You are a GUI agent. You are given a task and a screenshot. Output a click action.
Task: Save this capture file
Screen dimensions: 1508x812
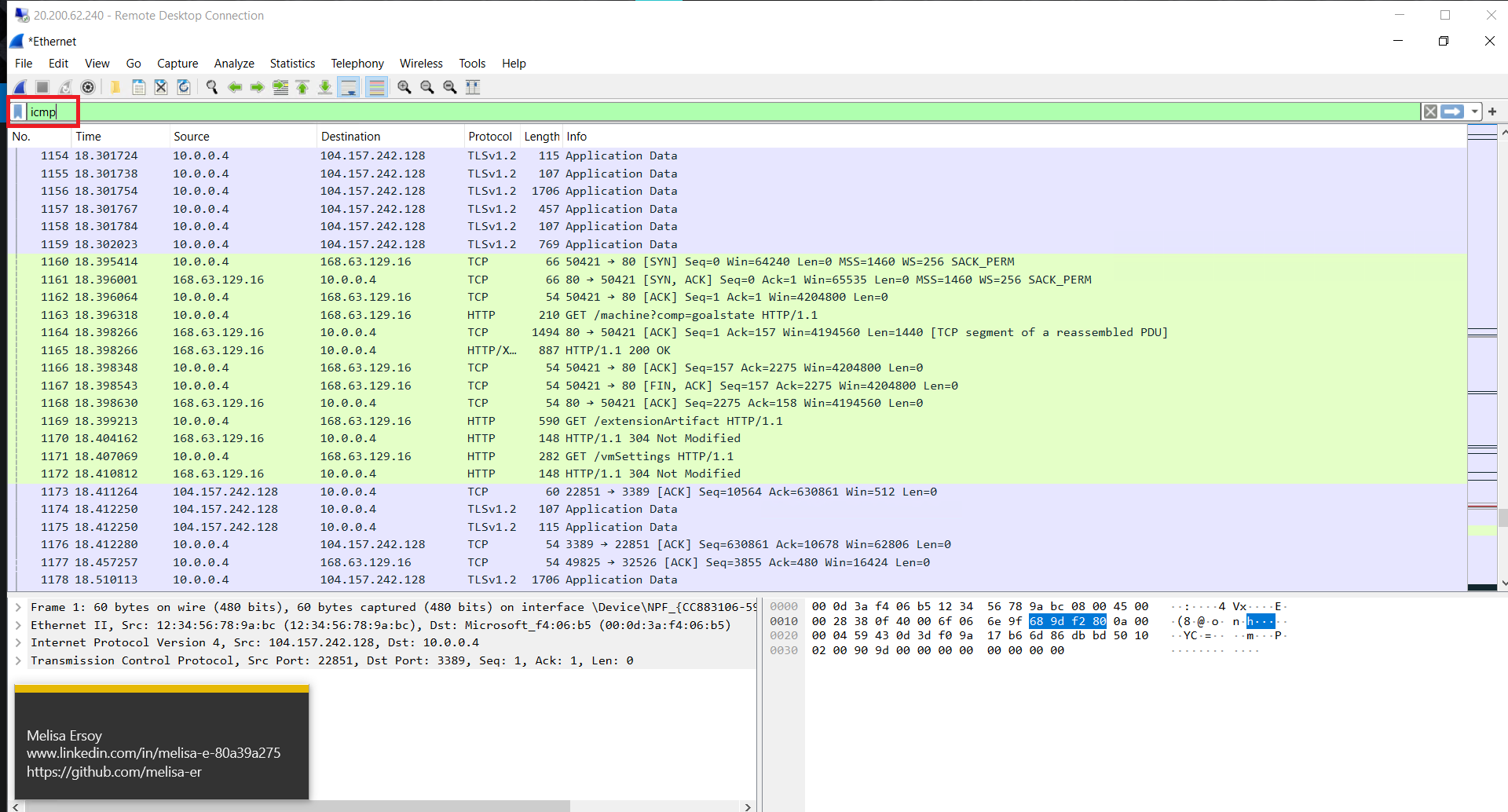[138, 87]
